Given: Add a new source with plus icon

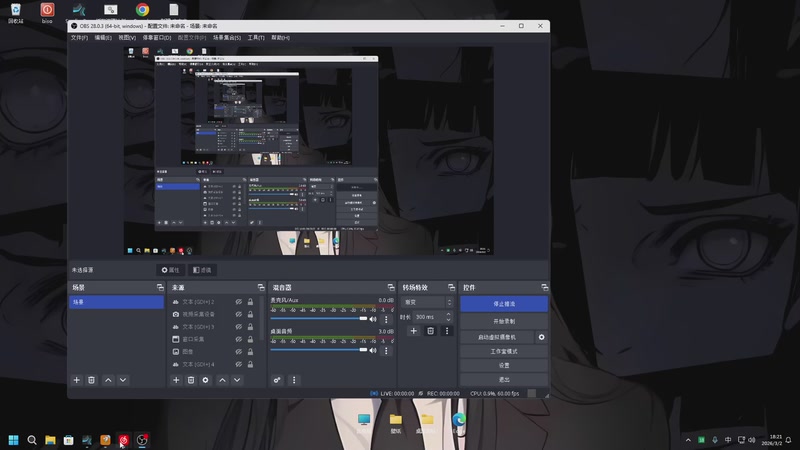Looking at the screenshot, I should point(176,380).
